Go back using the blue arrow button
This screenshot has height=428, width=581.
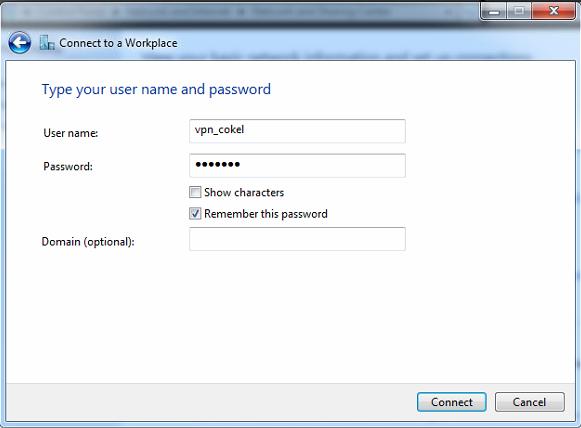pyautogui.click(x=19, y=43)
